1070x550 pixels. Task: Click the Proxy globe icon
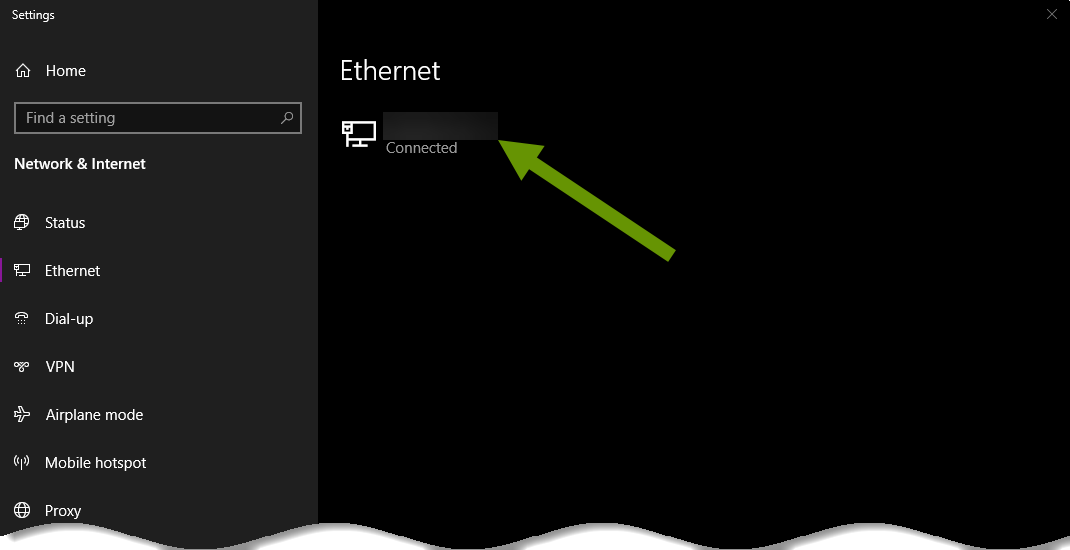[x=22, y=510]
